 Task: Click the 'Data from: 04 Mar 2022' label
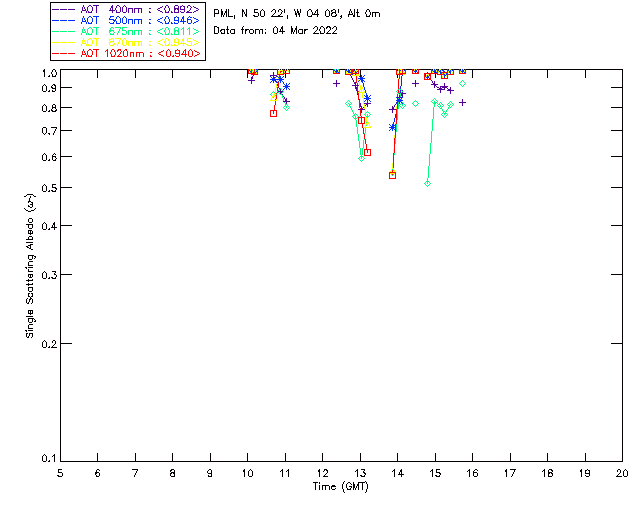coord(276,31)
